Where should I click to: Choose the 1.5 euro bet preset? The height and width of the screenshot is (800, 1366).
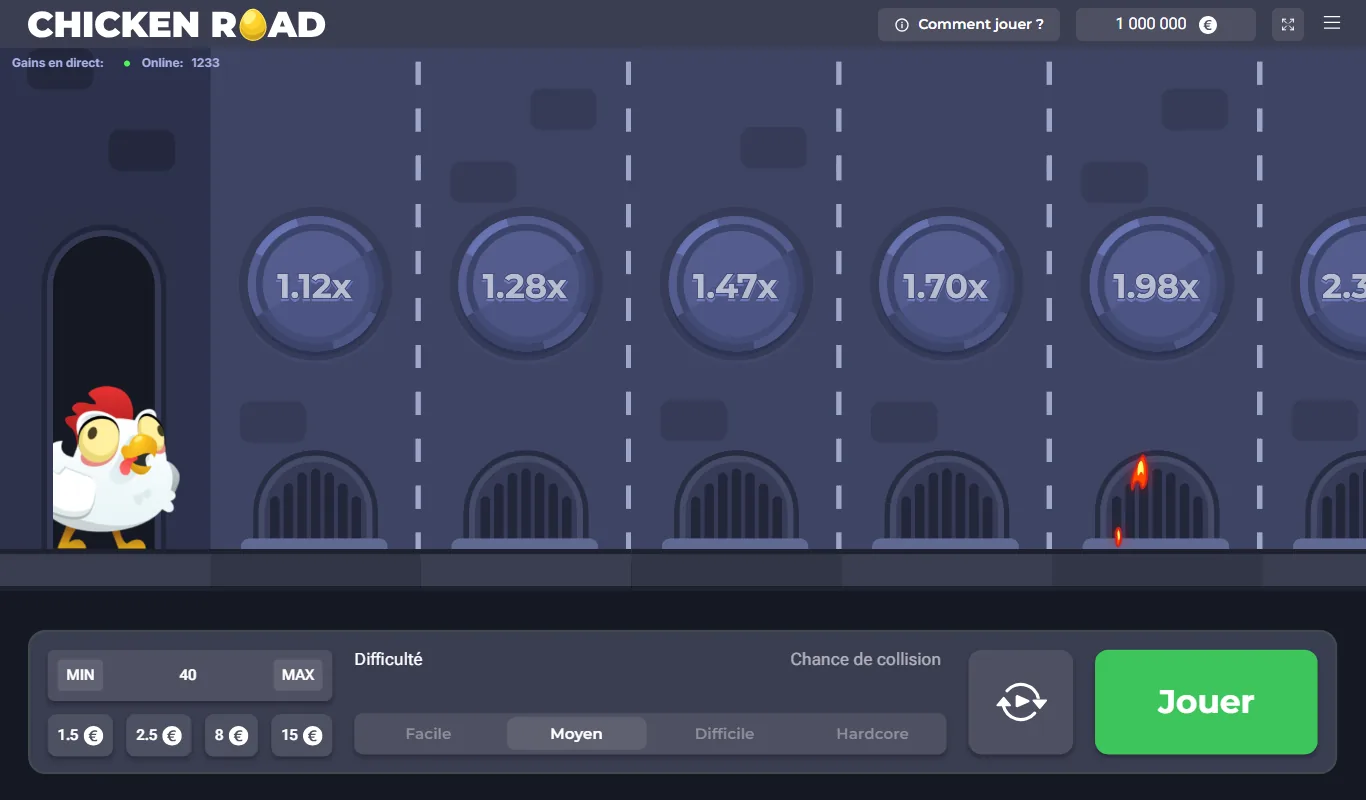[x=80, y=735]
